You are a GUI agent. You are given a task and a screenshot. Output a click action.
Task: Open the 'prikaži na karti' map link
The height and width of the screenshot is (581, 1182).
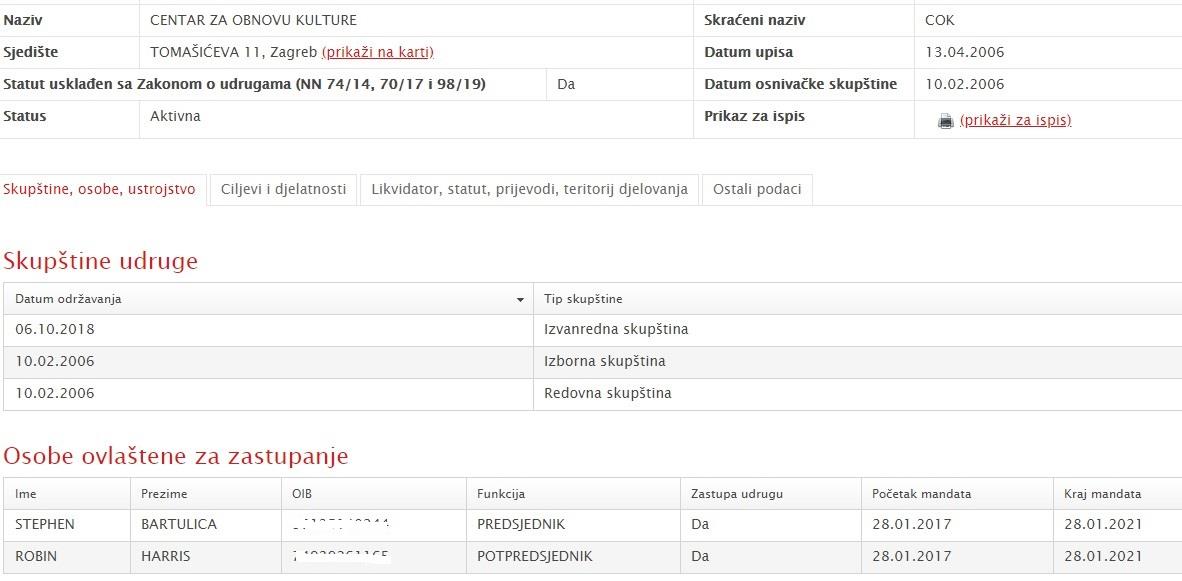click(x=377, y=52)
